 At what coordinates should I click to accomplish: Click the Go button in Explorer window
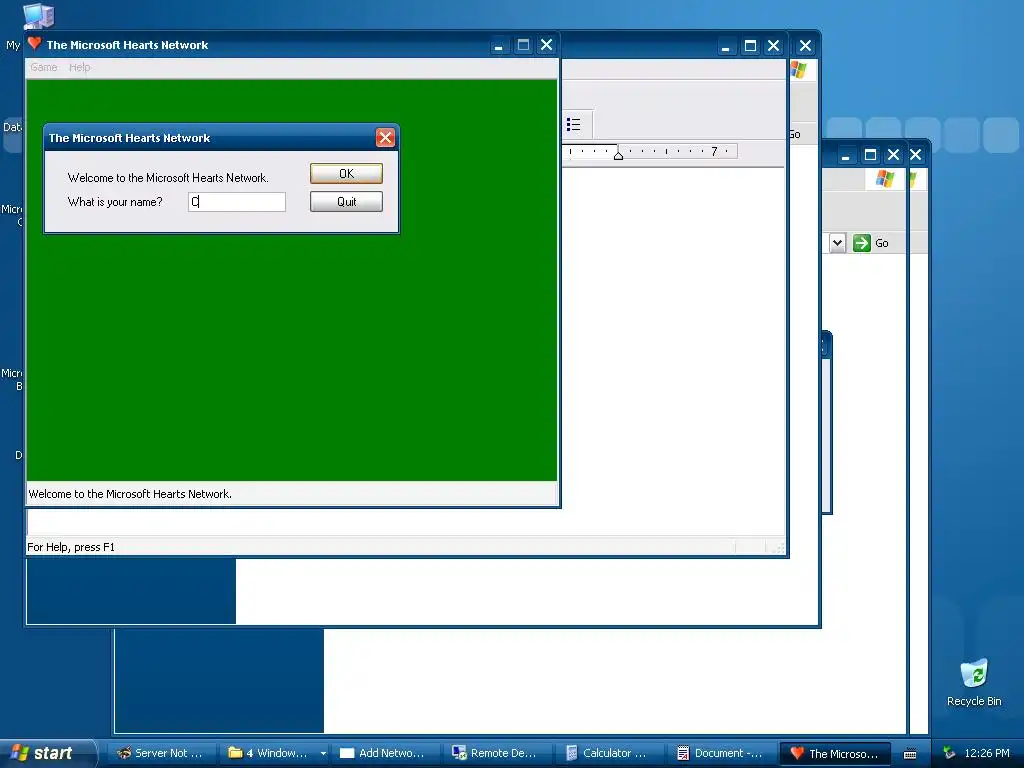point(871,243)
